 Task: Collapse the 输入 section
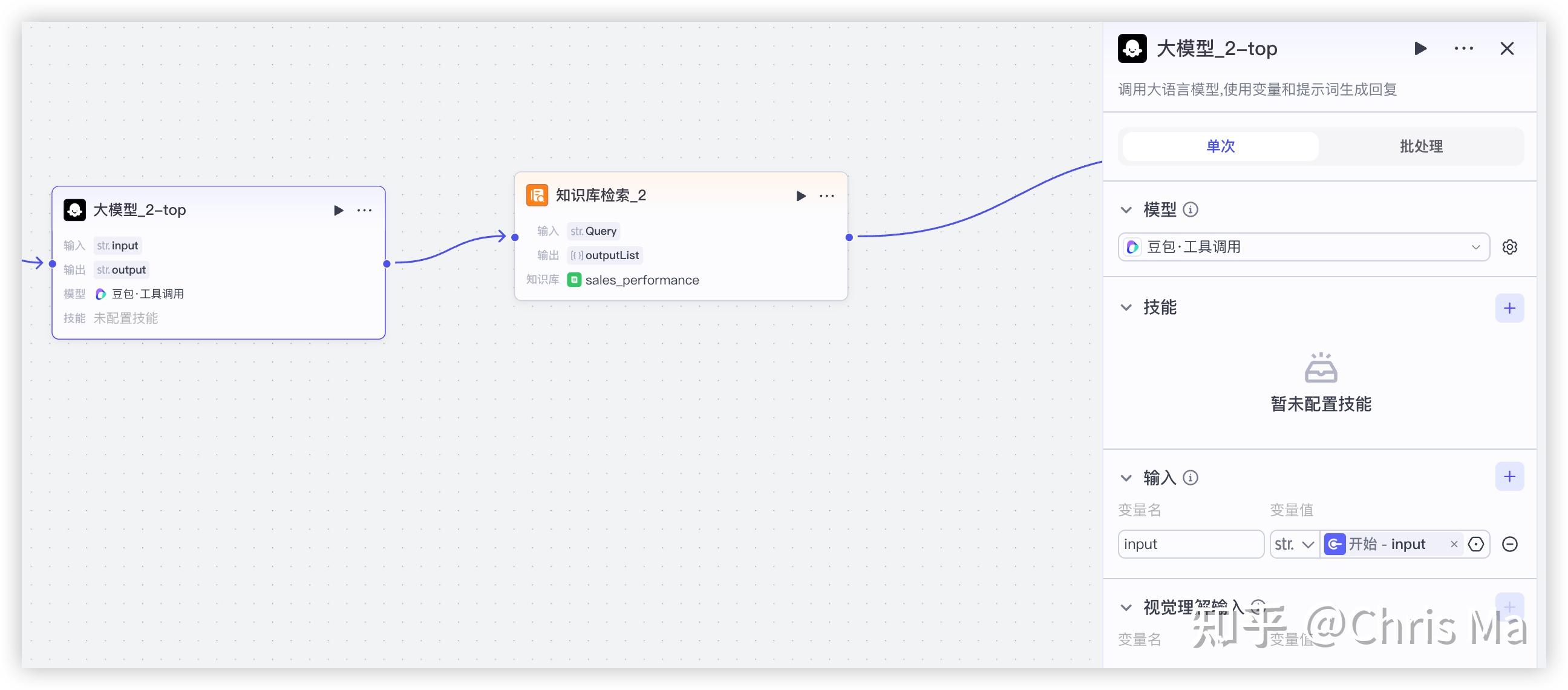[1126, 478]
